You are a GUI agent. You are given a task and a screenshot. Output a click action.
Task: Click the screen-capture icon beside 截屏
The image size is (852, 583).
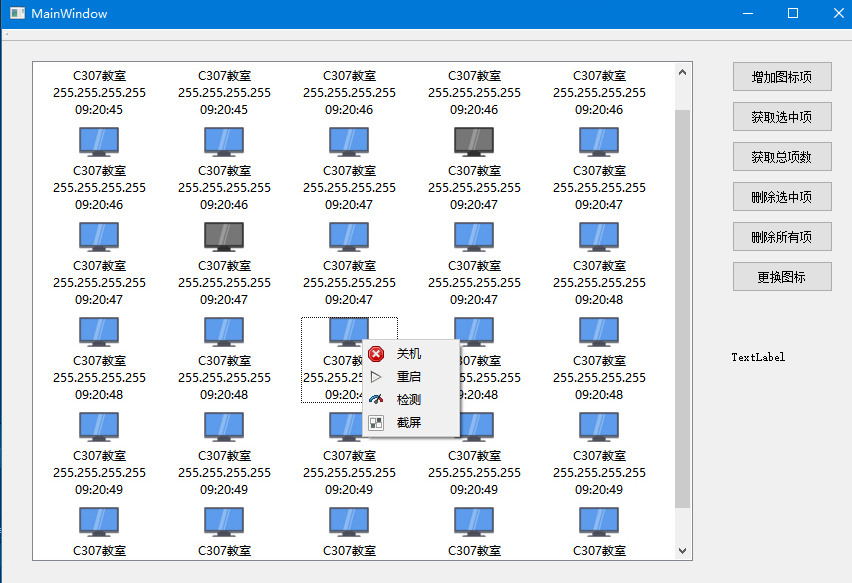[375, 422]
